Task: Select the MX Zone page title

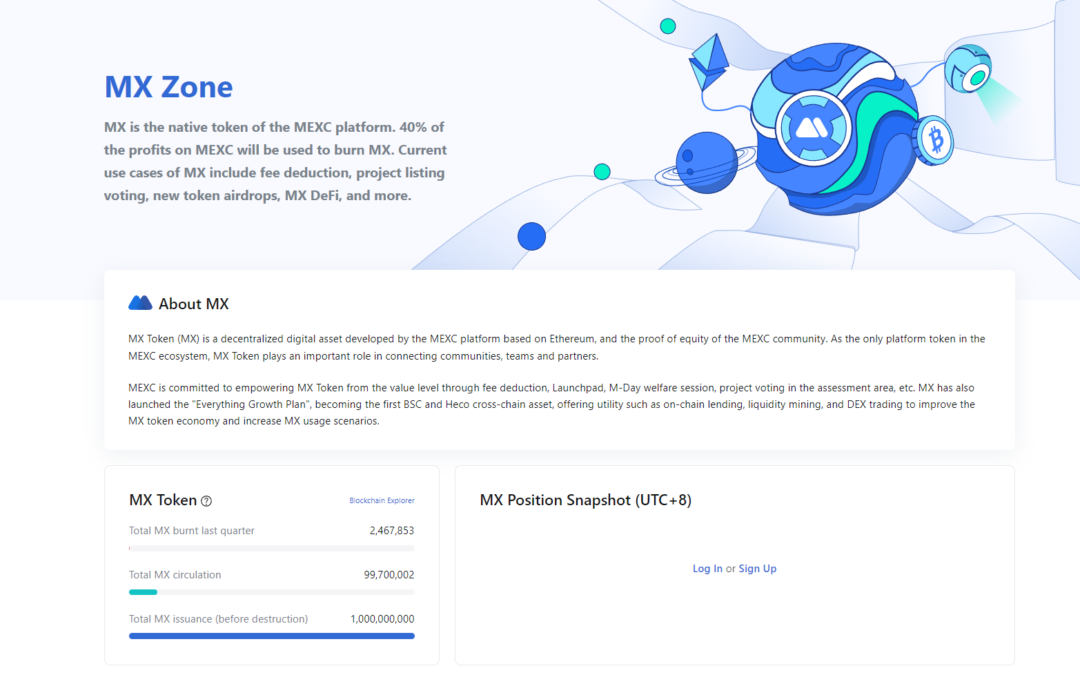Action: (x=168, y=87)
